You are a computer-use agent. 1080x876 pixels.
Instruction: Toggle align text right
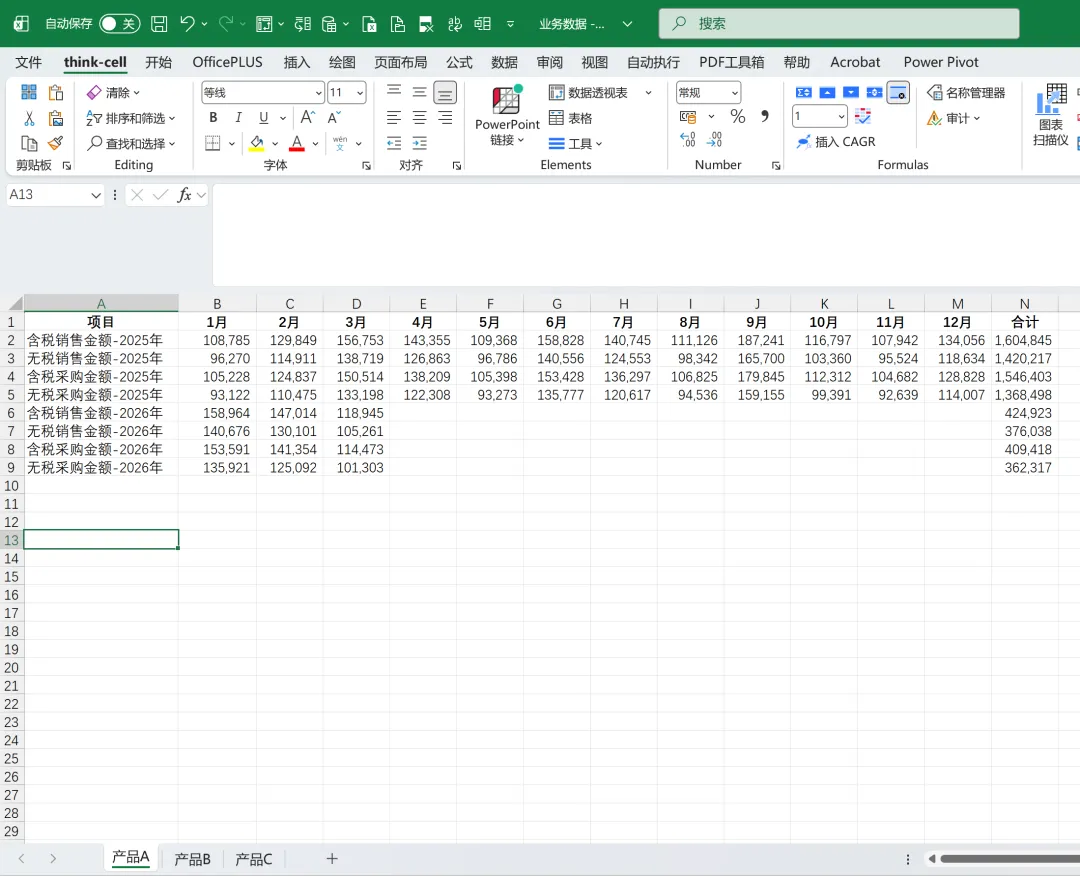tap(445, 118)
